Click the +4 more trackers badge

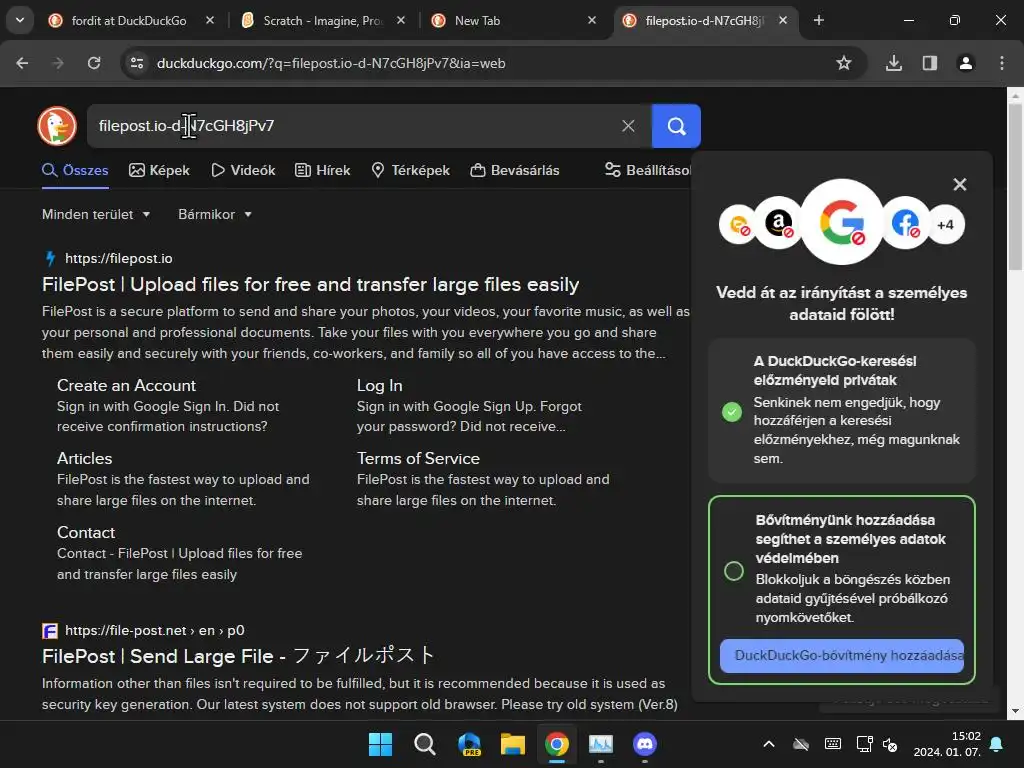point(945,225)
